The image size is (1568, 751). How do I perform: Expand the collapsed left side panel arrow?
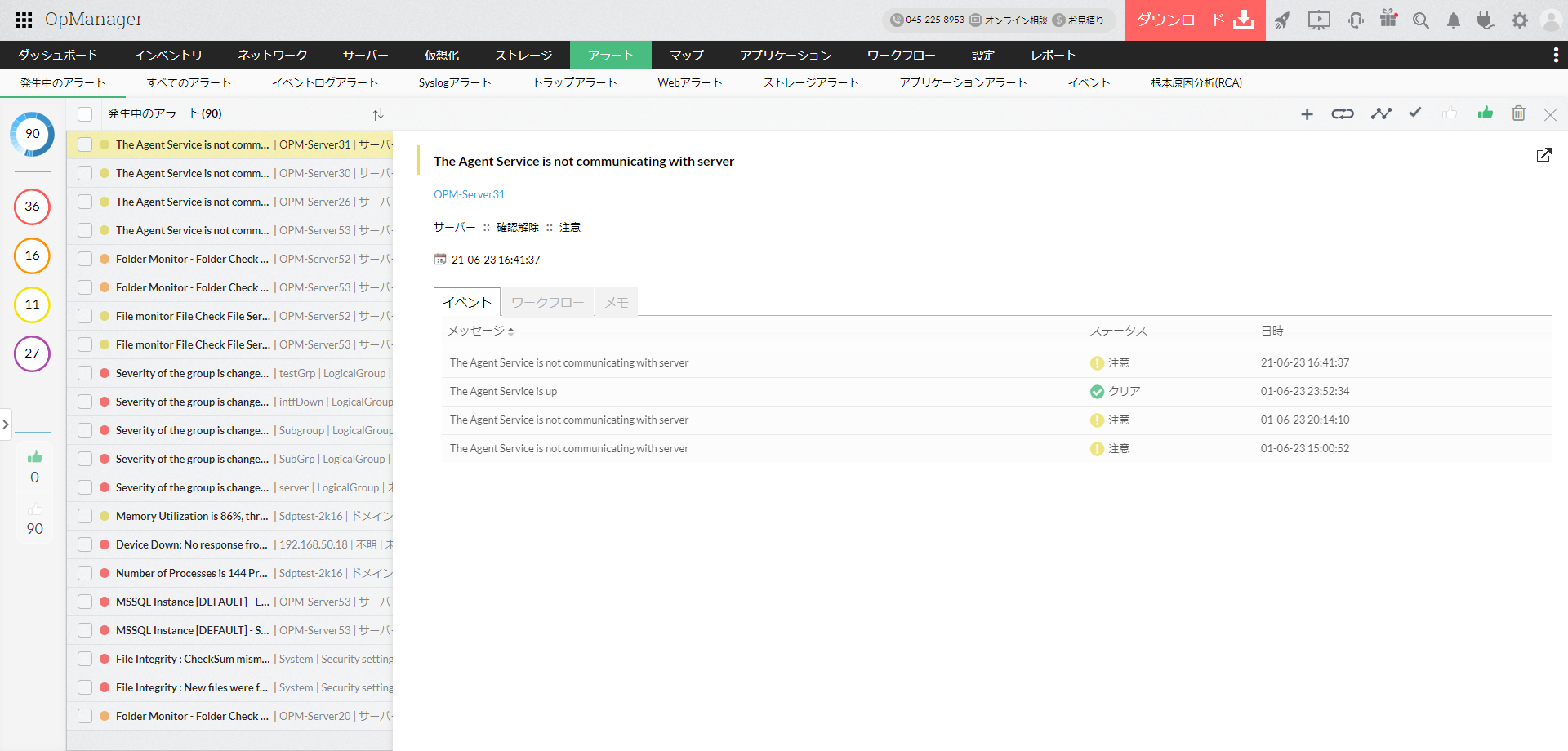[6, 424]
